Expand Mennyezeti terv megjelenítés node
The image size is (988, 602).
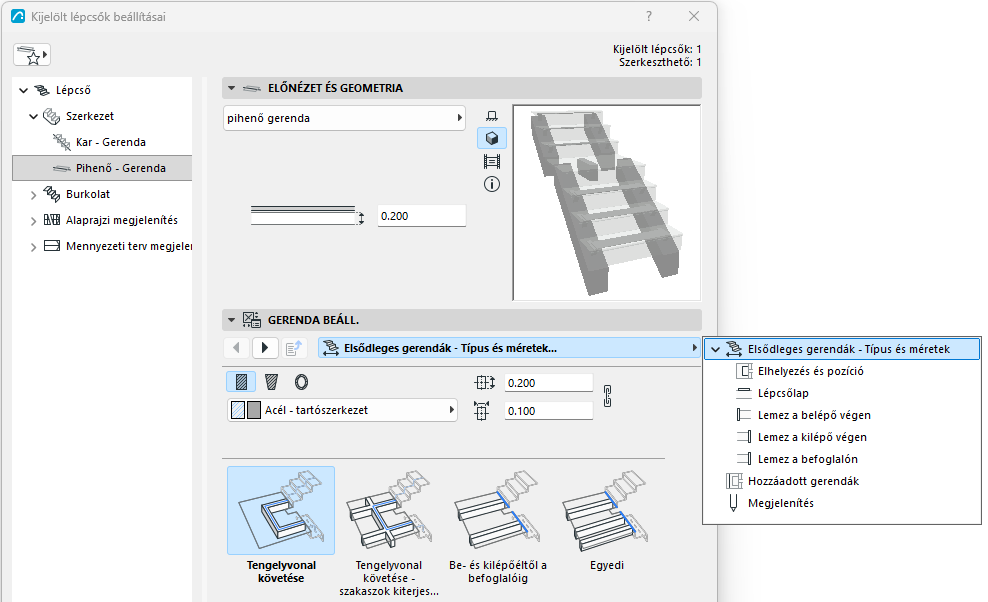33,246
